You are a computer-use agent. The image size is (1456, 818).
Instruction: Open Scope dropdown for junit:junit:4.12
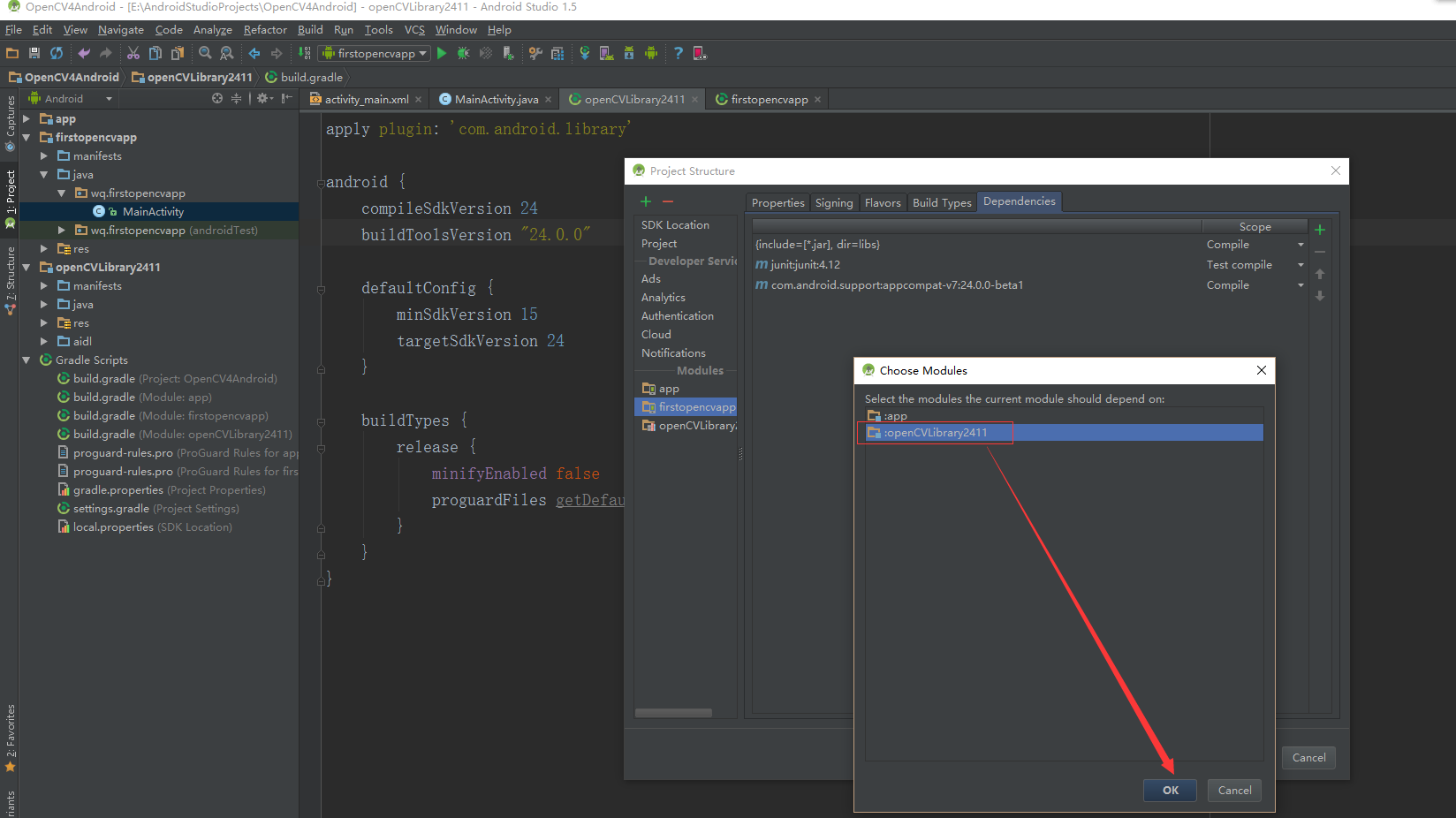tap(1301, 265)
